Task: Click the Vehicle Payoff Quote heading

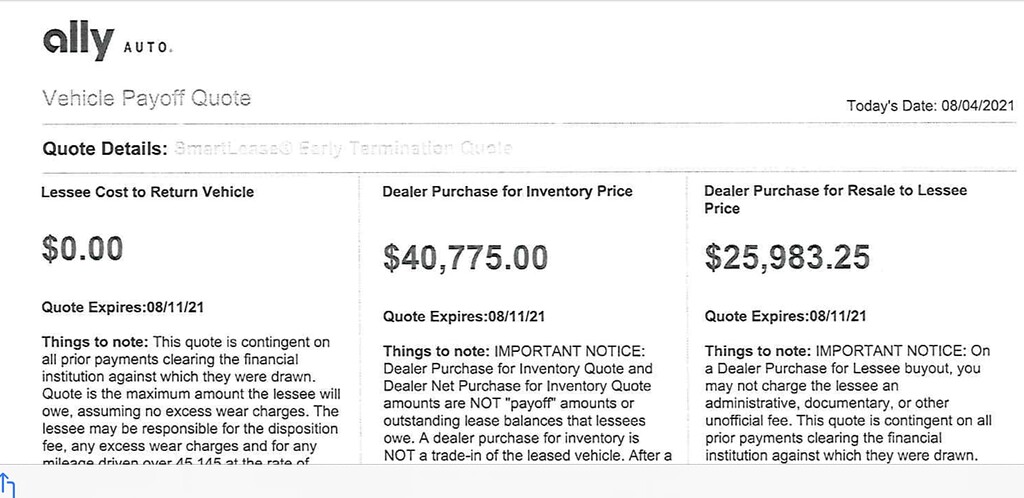Action: tap(146, 98)
